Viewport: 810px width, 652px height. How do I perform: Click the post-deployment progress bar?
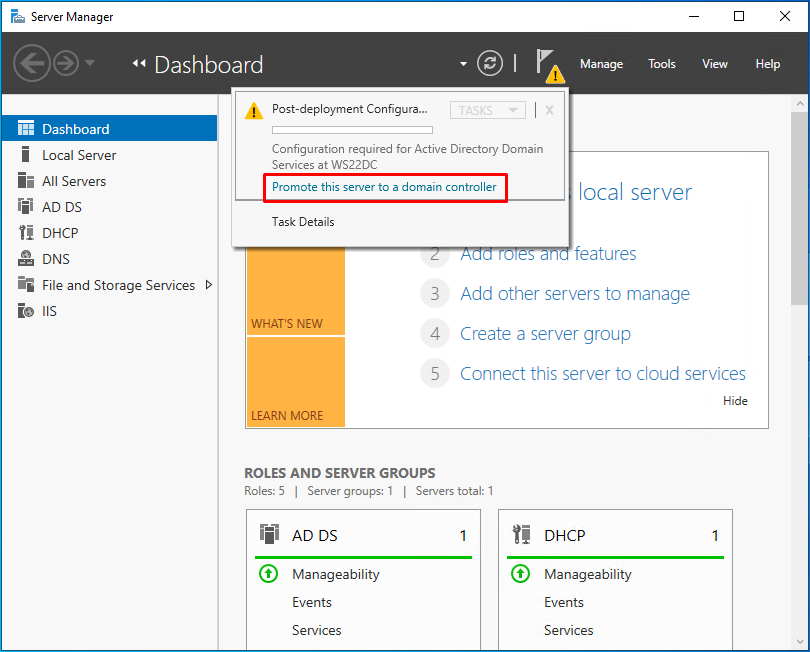[352, 130]
